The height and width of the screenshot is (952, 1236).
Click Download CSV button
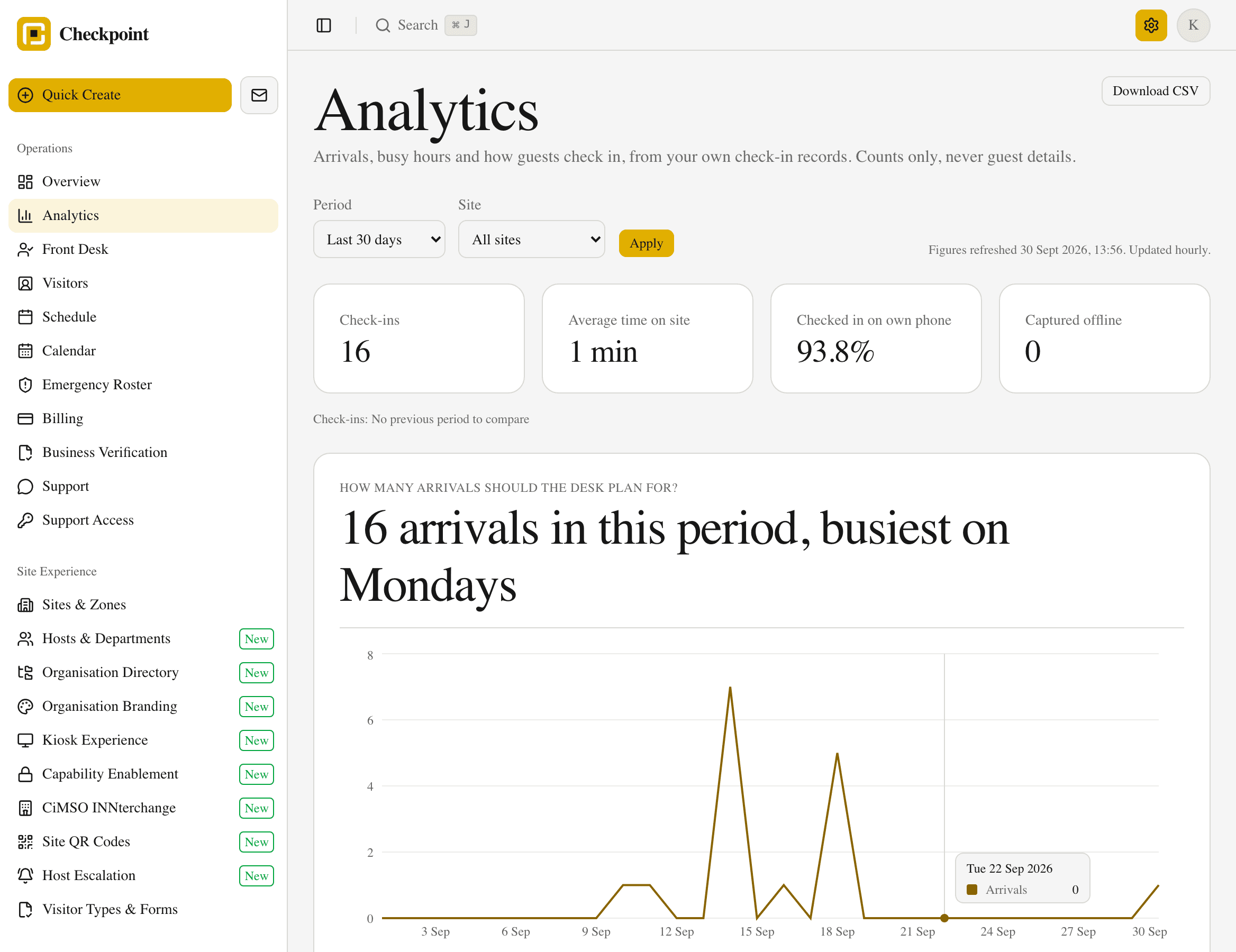coord(1155,91)
